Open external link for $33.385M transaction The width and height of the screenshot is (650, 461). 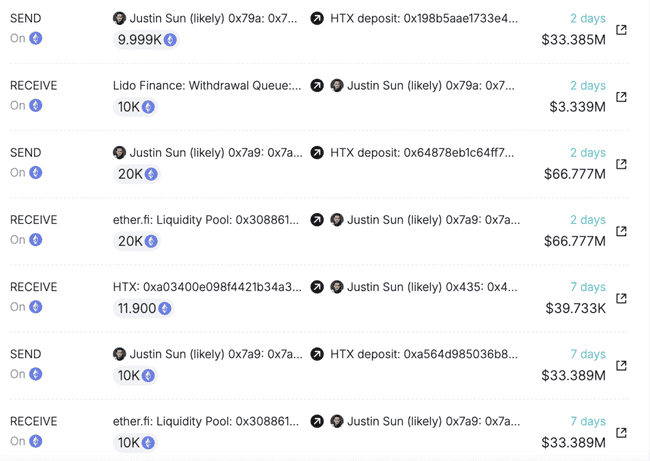[621, 29]
